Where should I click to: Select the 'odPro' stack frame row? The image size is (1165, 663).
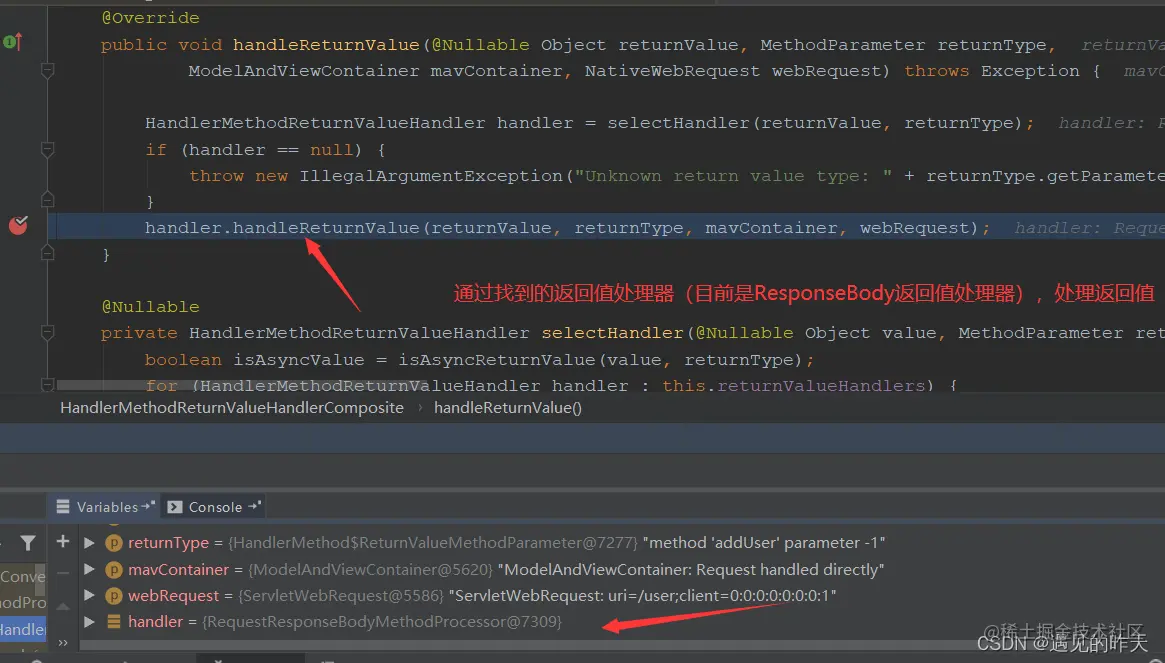(x=23, y=603)
